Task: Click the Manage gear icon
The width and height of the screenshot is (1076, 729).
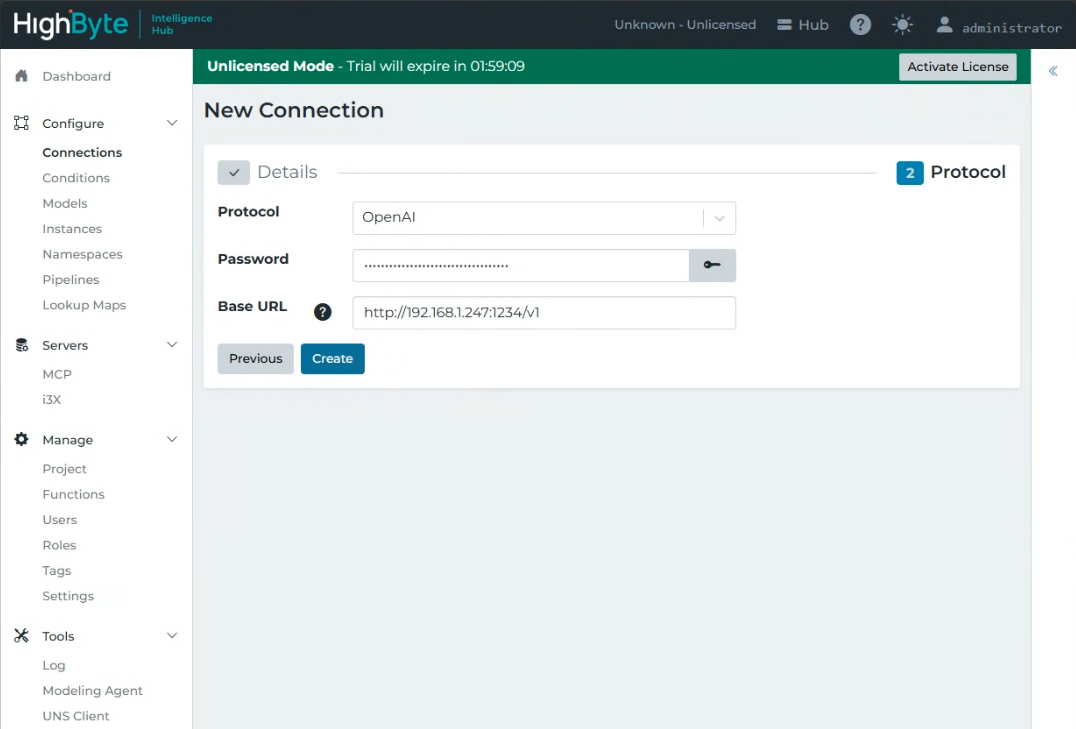Action: [21, 439]
